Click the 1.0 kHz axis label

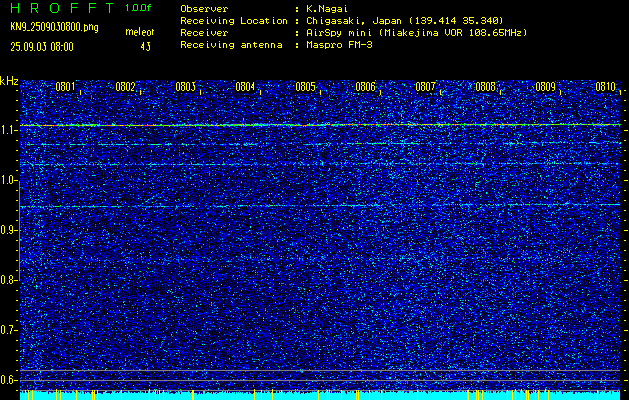(8, 181)
